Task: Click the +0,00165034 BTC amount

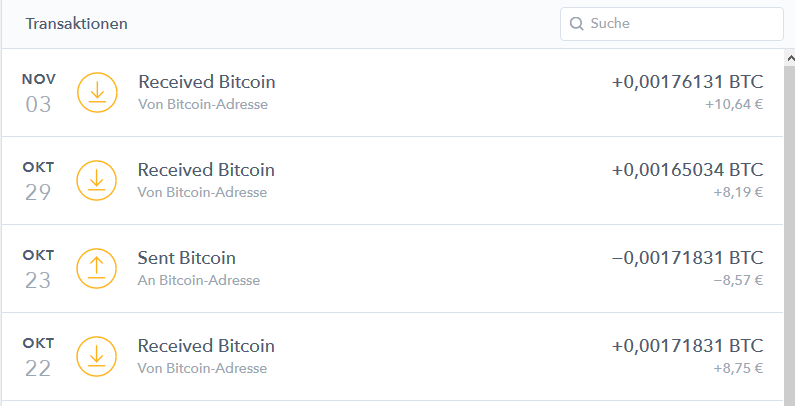Action: click(x=688, y=170)
